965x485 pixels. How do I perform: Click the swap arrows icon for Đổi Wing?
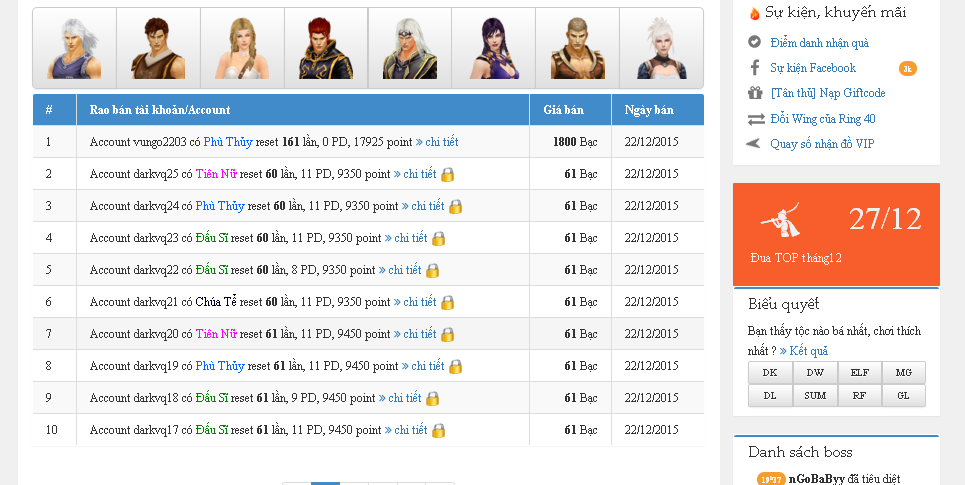[755, 119]
